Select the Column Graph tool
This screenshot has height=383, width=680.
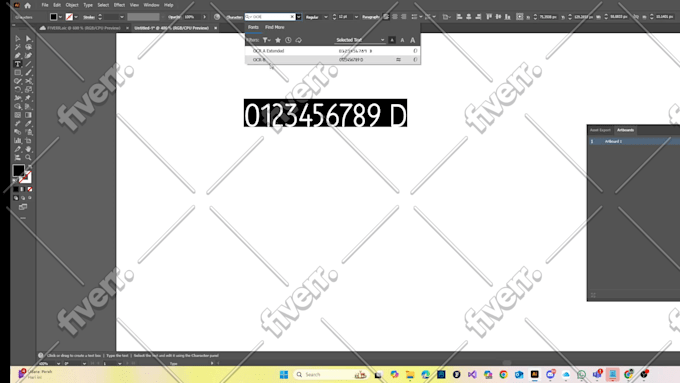[18, 141]
